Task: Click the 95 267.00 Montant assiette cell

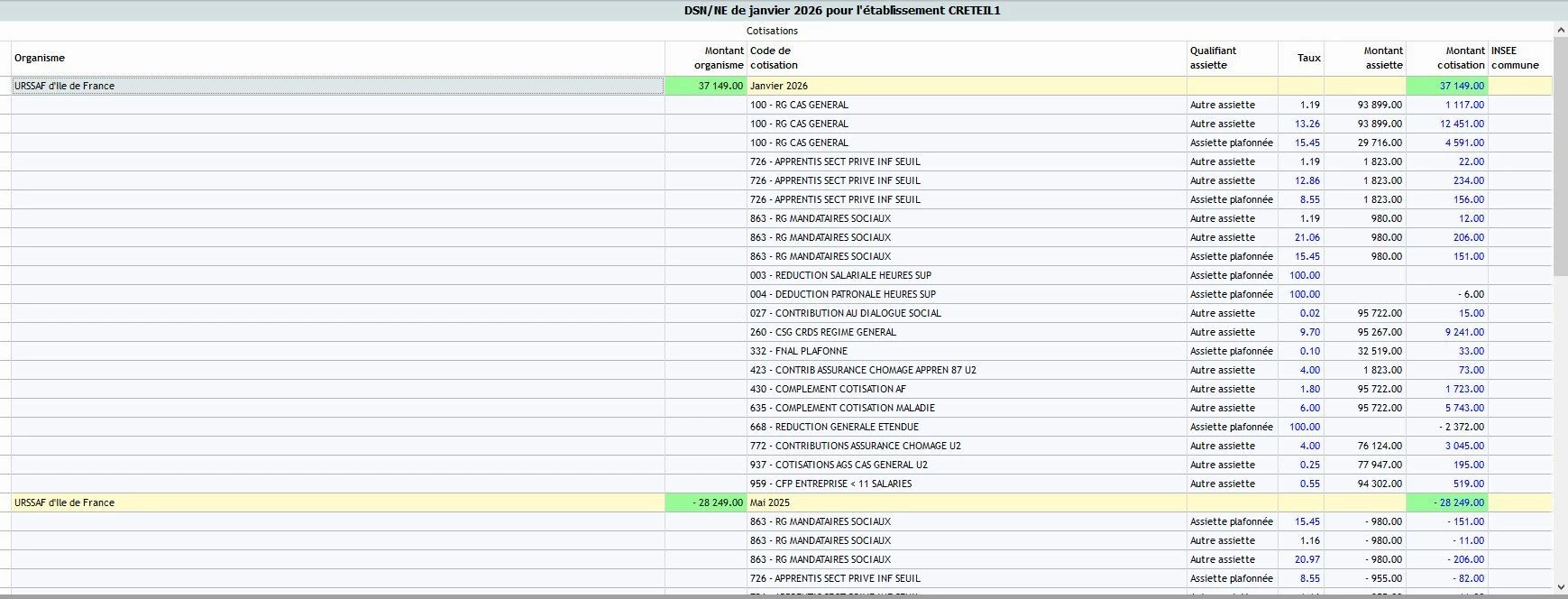Action: click(1365, 332)
